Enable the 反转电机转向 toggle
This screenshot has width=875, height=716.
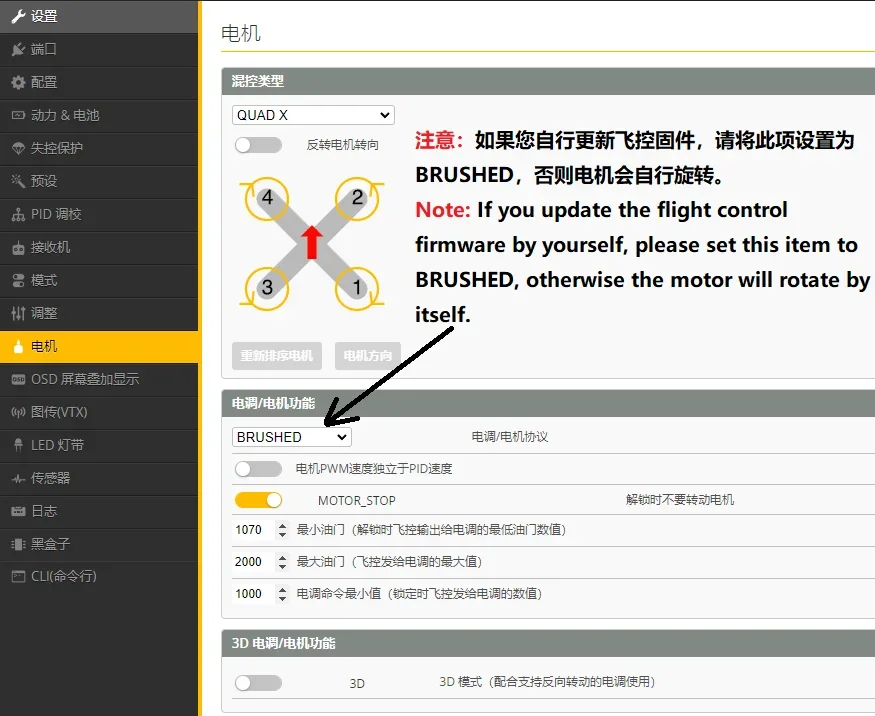click(x=258, y=145)
